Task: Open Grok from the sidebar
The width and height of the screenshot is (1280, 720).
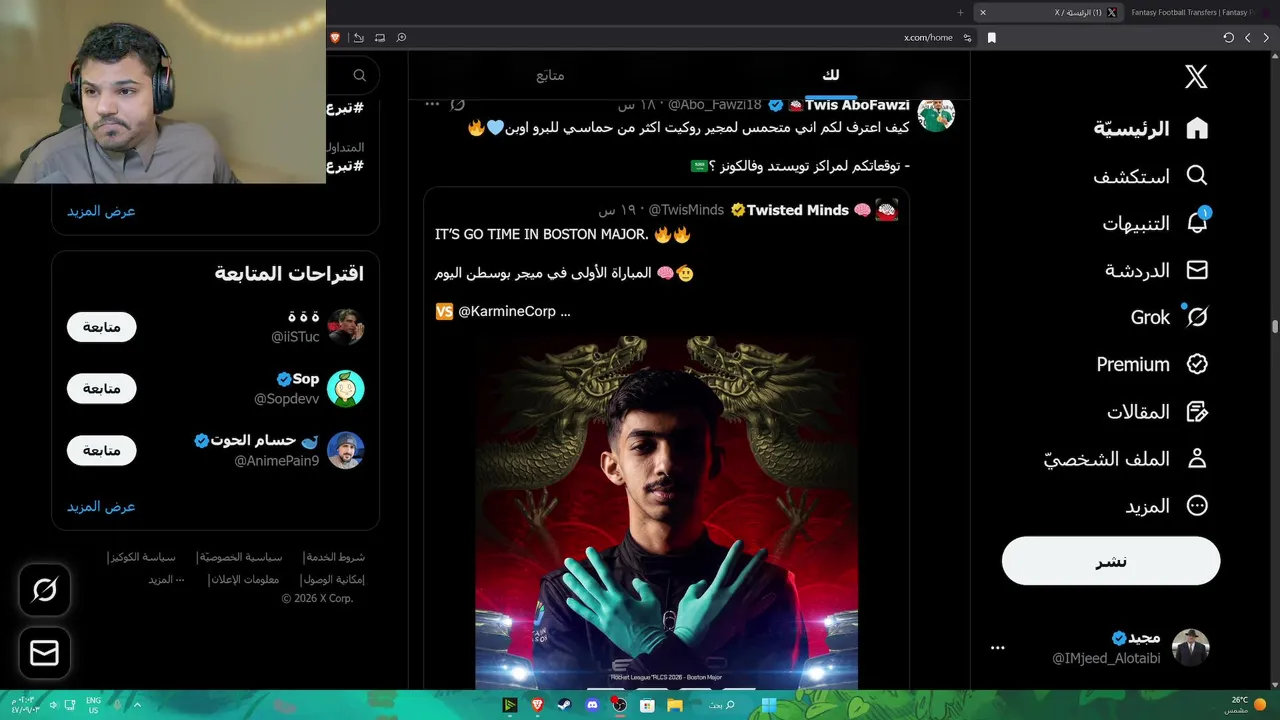Action: coord(1170,317)
